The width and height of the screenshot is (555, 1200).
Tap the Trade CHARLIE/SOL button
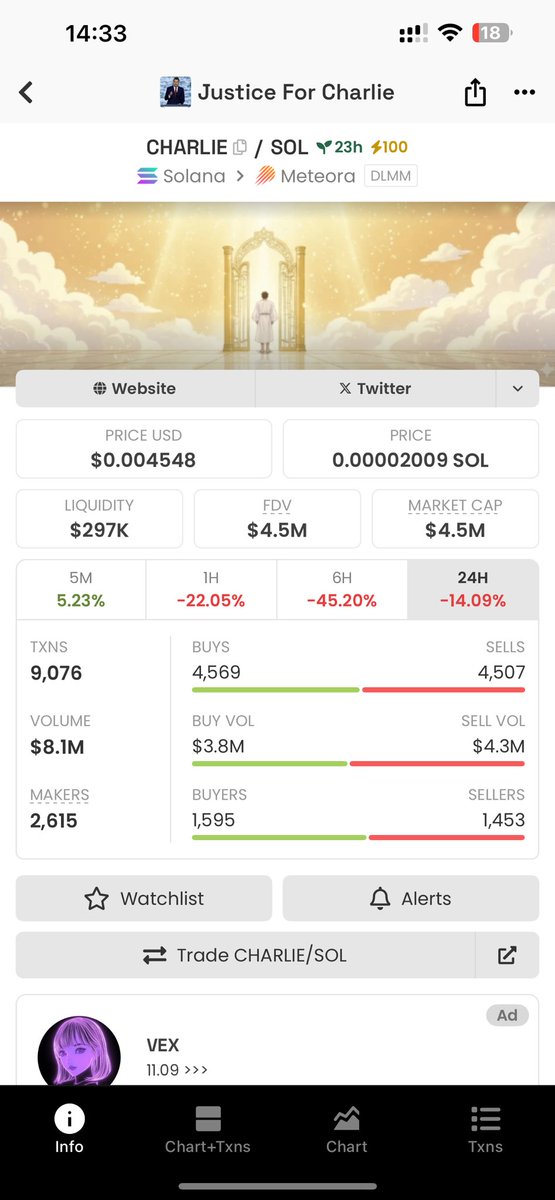(246, 955)
